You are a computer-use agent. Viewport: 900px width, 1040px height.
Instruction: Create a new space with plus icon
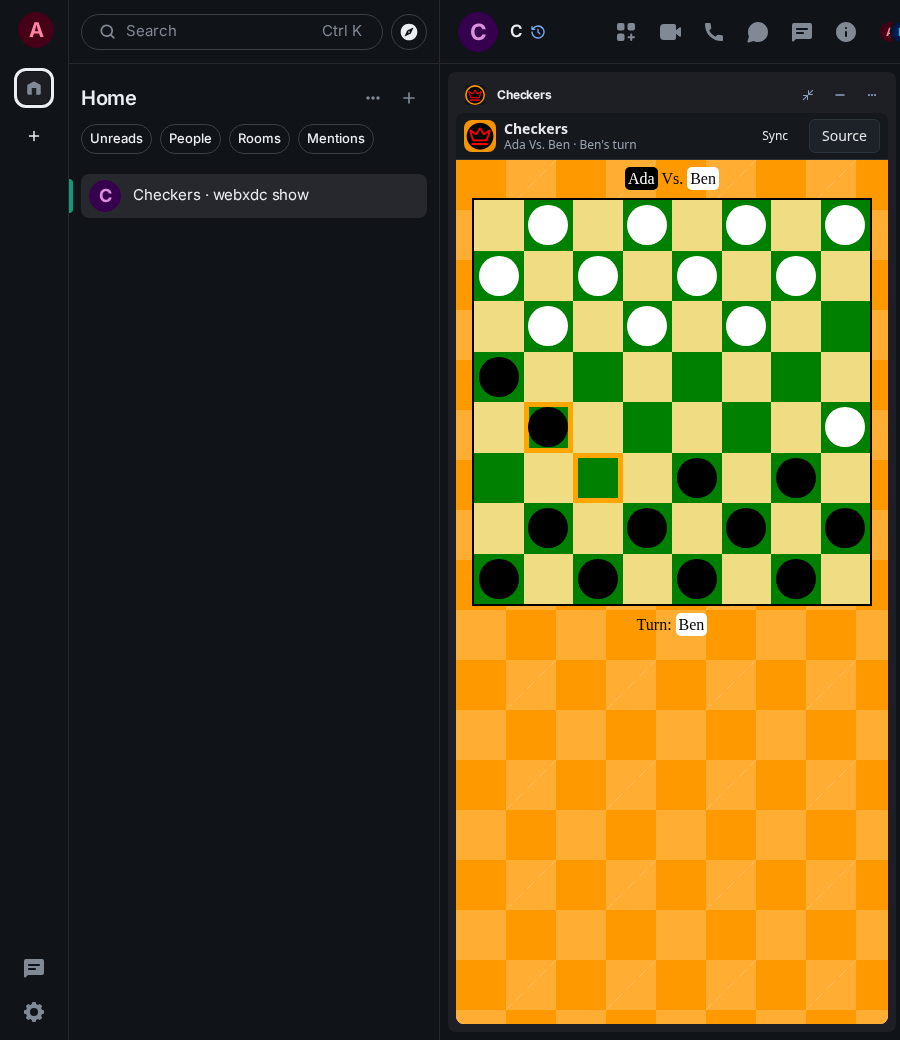click(34, 136)
